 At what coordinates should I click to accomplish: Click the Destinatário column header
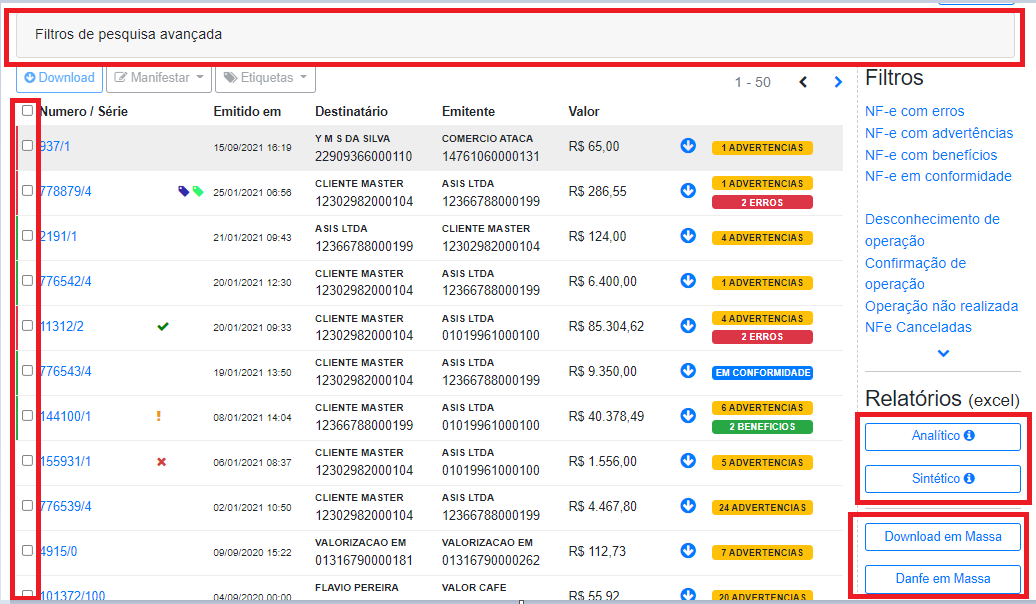352,111
